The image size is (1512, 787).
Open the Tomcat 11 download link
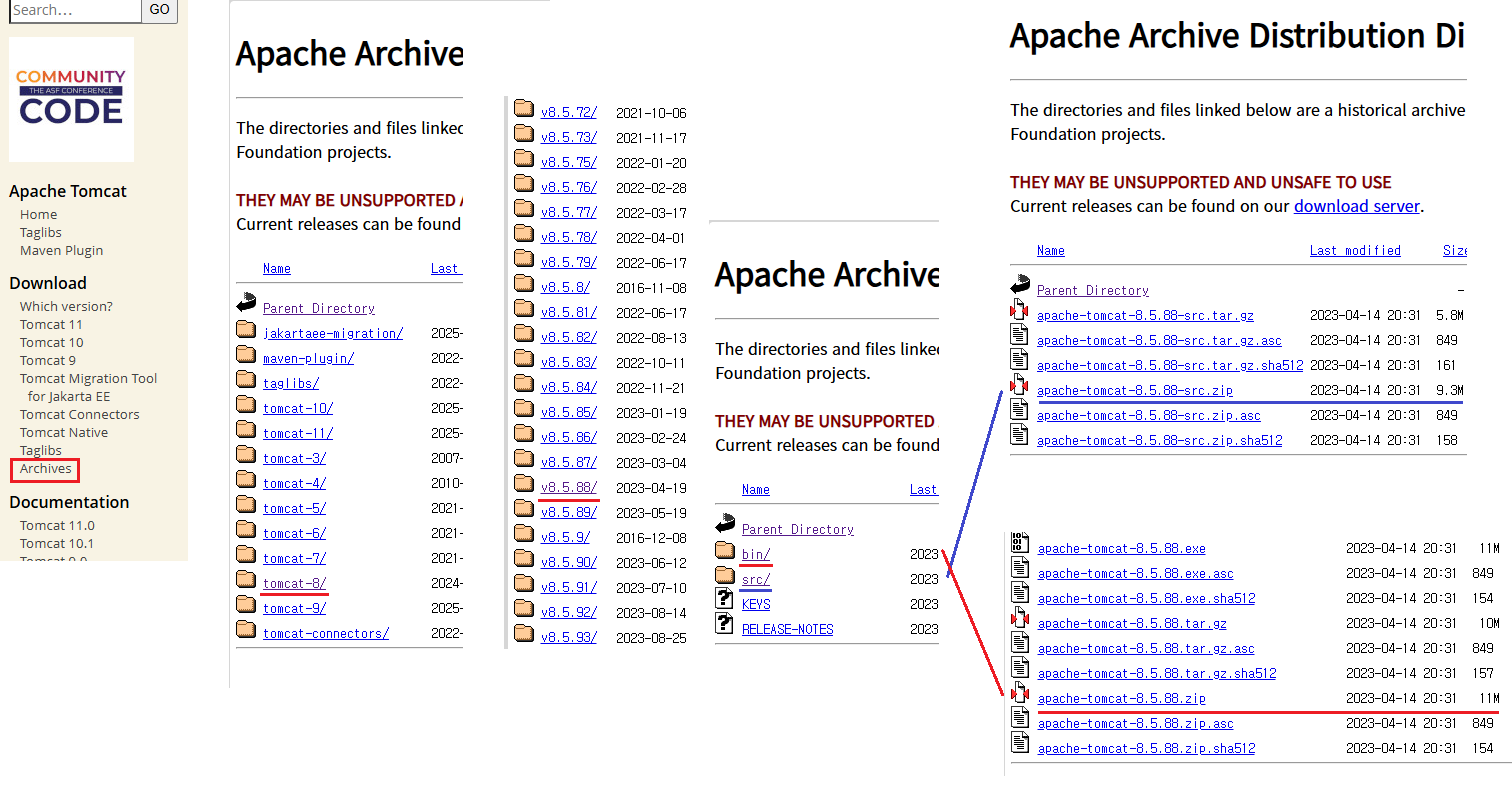[x=51, y=325]
